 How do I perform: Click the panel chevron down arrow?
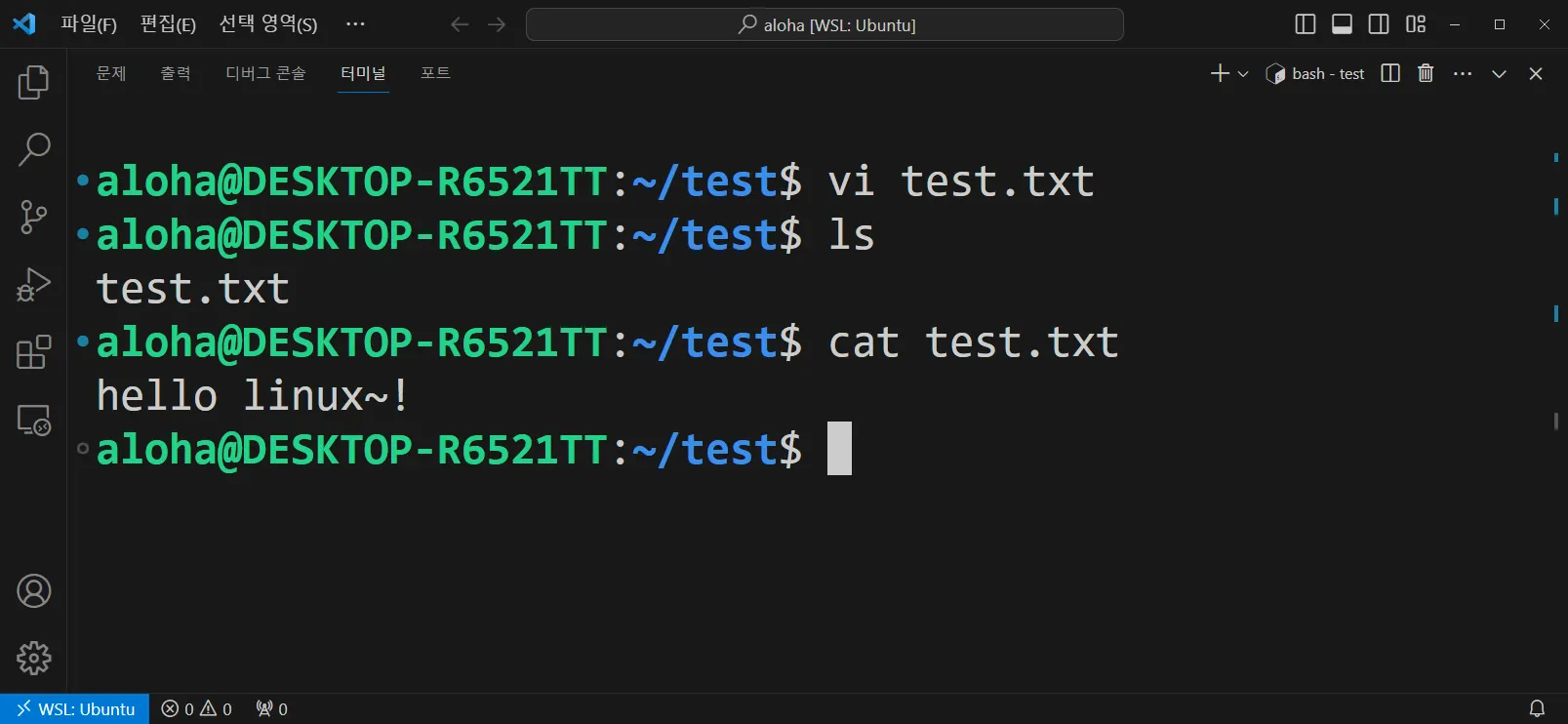pyautogui.click(x=1499, y=74)
